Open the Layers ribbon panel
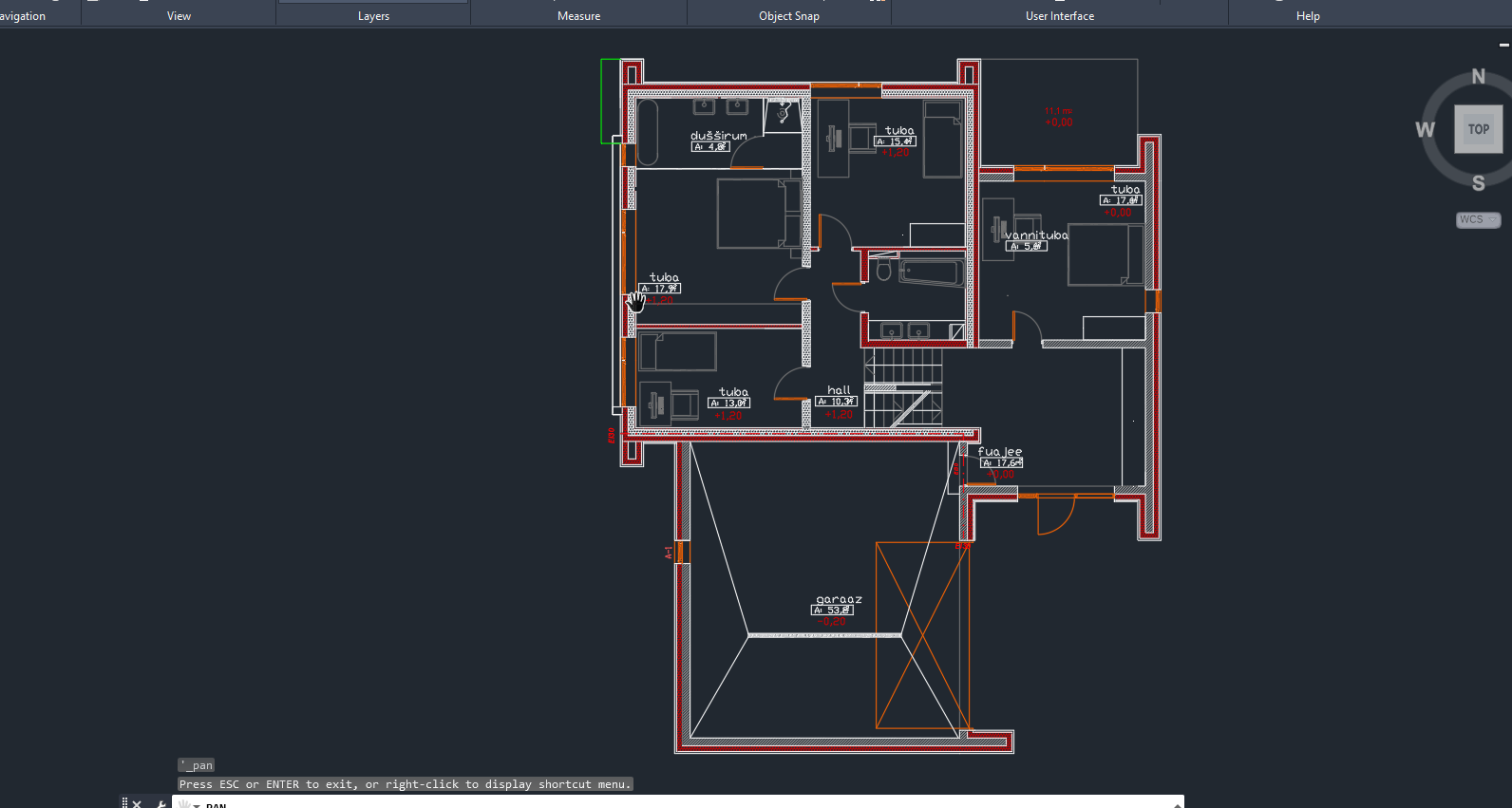Screen dimensions: 1512x808 click(373, 16)
